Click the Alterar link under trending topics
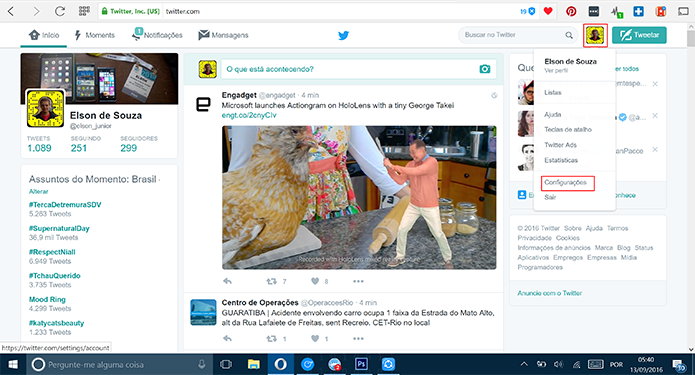The image size is (695, 375). [x=39, y=191]
